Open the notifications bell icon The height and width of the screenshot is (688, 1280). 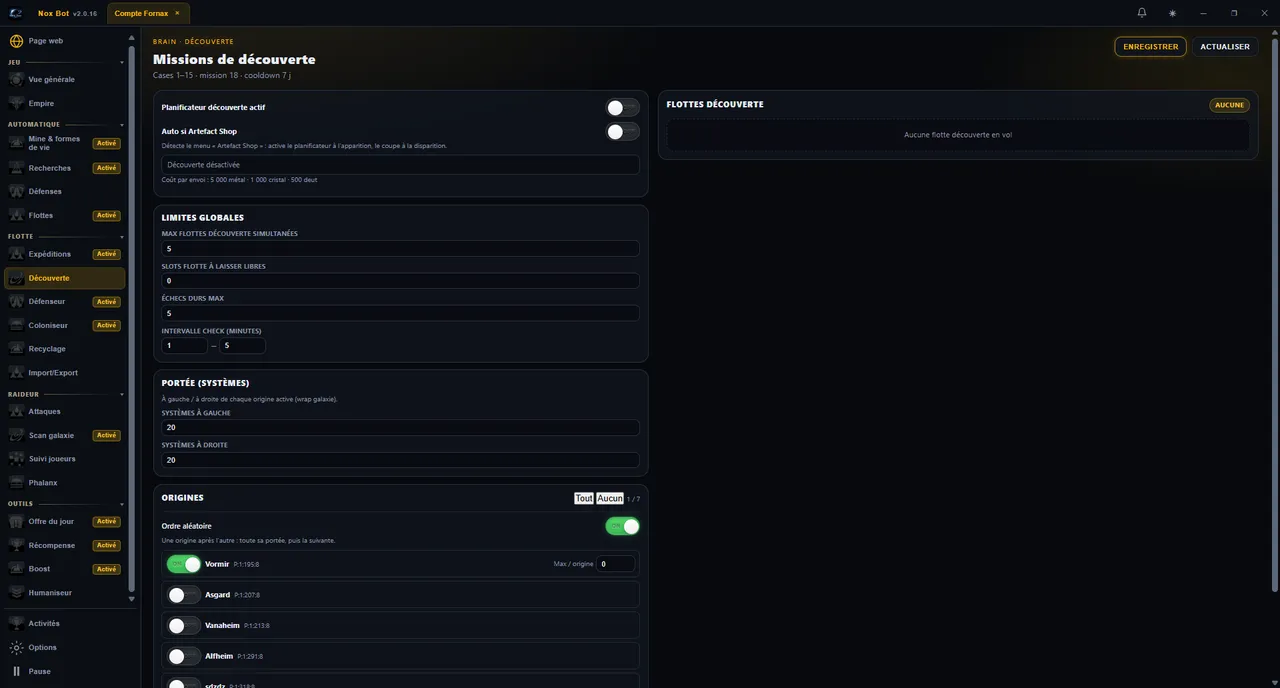pos(1142,13)
